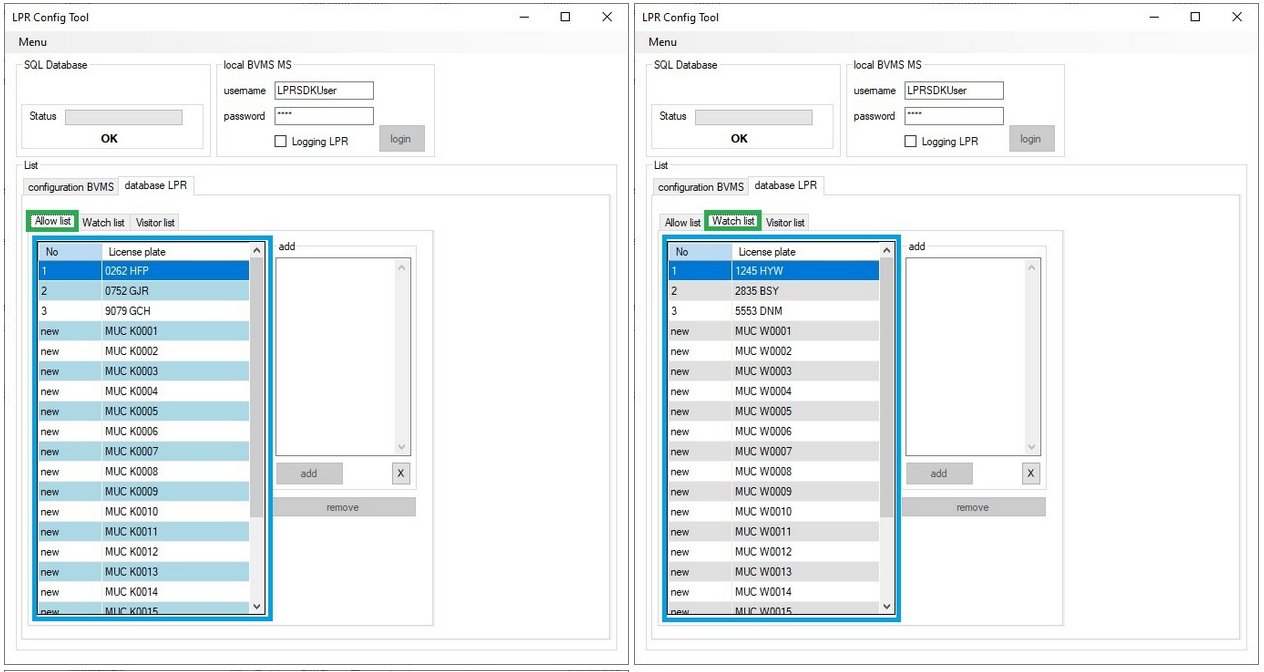
Task: Open Menu in the left Allow list window
Action: 32,42
